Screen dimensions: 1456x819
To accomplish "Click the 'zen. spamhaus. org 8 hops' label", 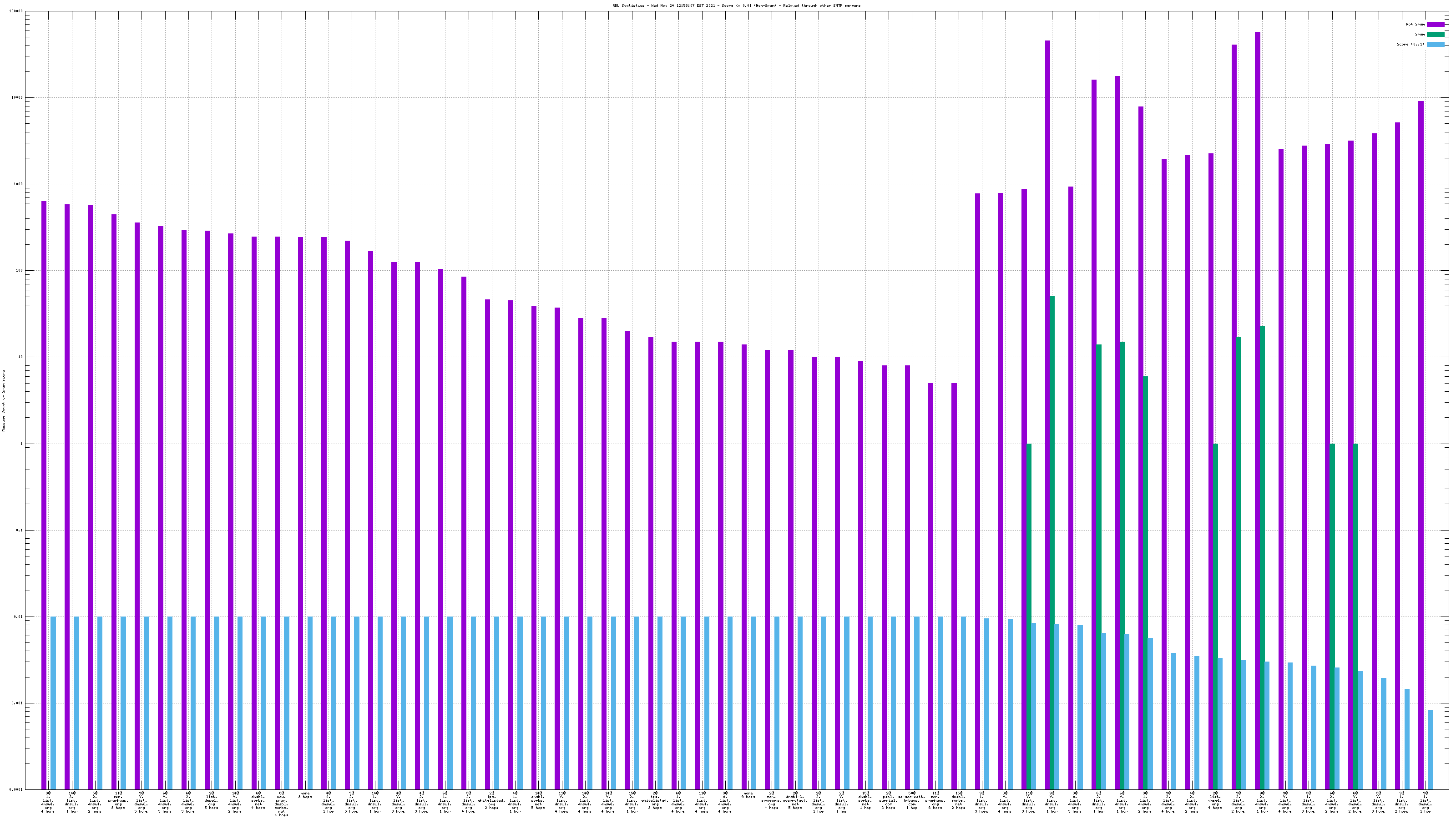I will pyautogui.click(x=118, y=800).
